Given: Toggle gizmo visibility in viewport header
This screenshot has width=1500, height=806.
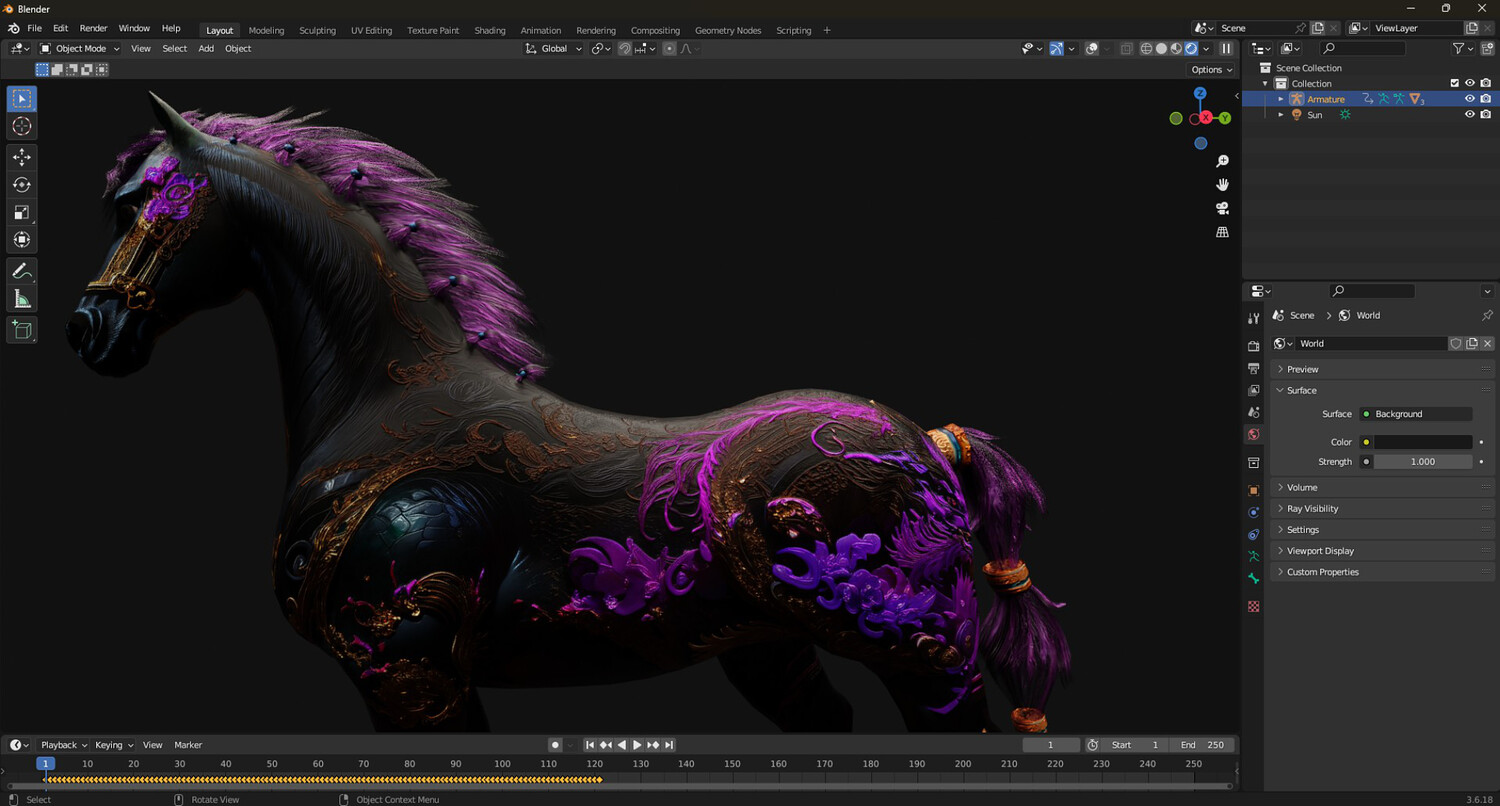Looking at the screenshot, I should 1056,48.
